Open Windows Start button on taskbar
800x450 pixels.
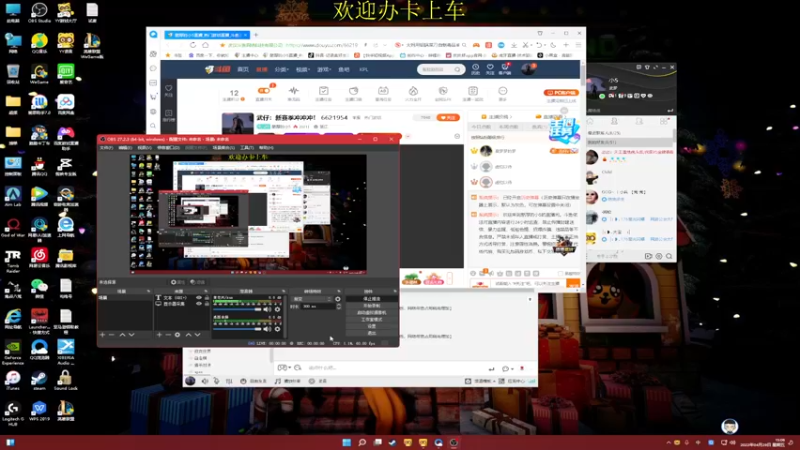[346, 442]
